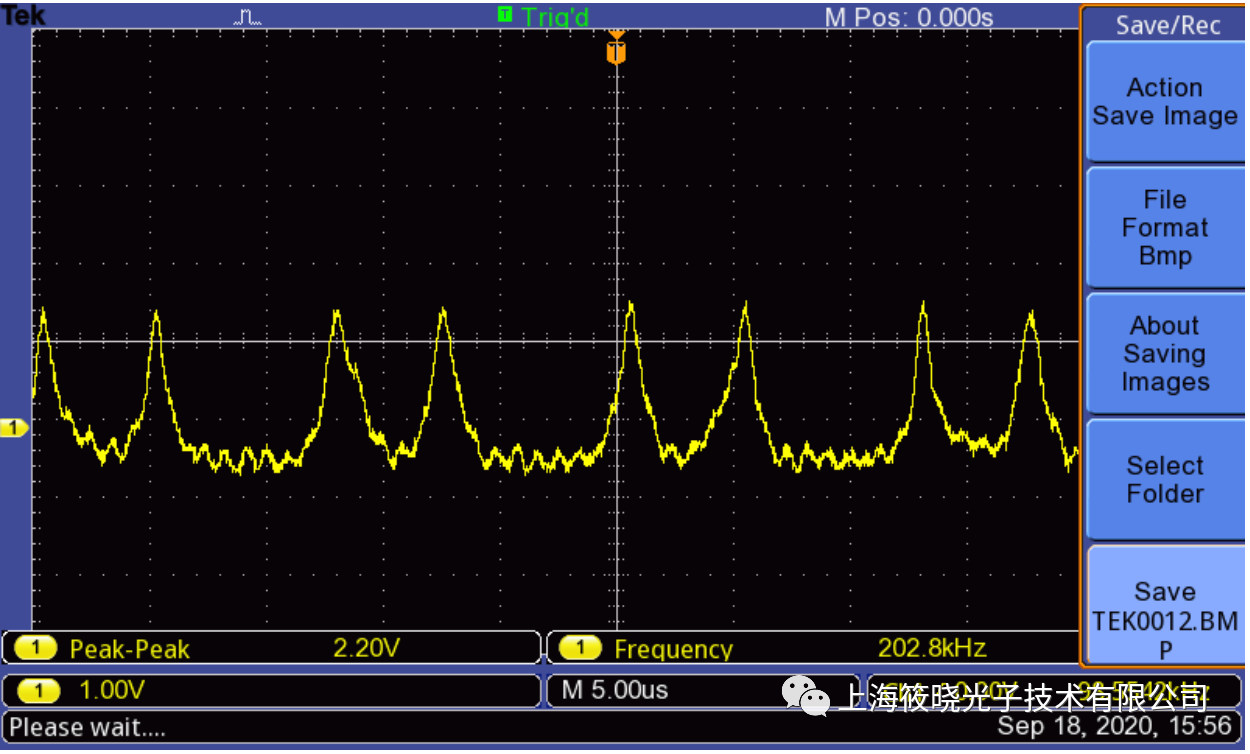Click the Peak-Peak 2.20V measurement readout

366,649
